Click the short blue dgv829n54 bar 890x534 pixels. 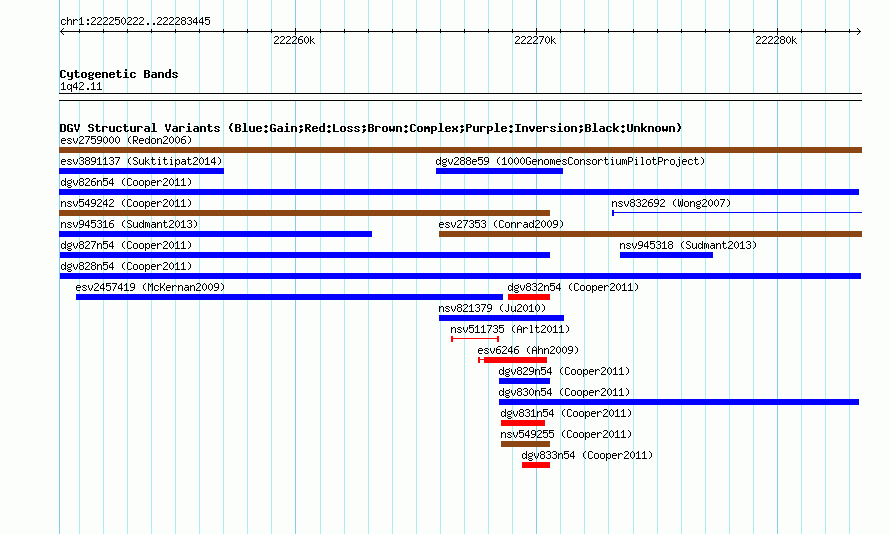524,381
